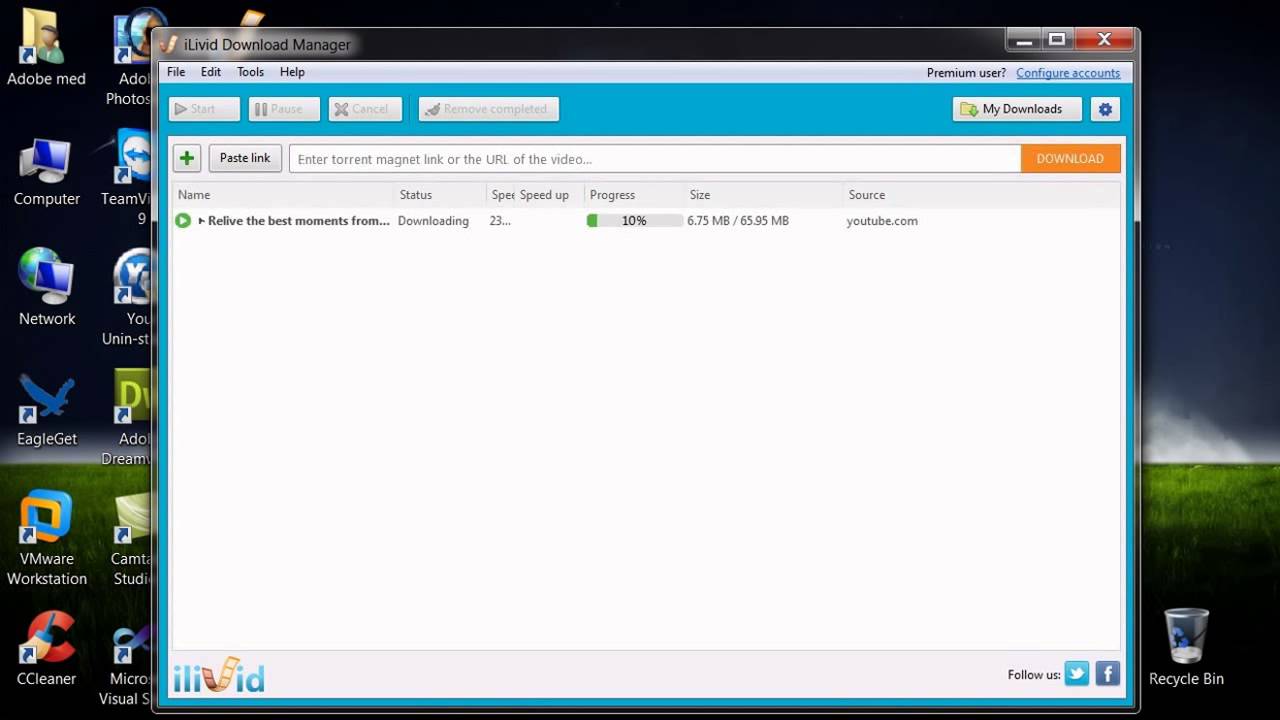Click the orange DOWNLOAD button
This screenshot has height=720, width=1280.
(x=1070, y=158)
